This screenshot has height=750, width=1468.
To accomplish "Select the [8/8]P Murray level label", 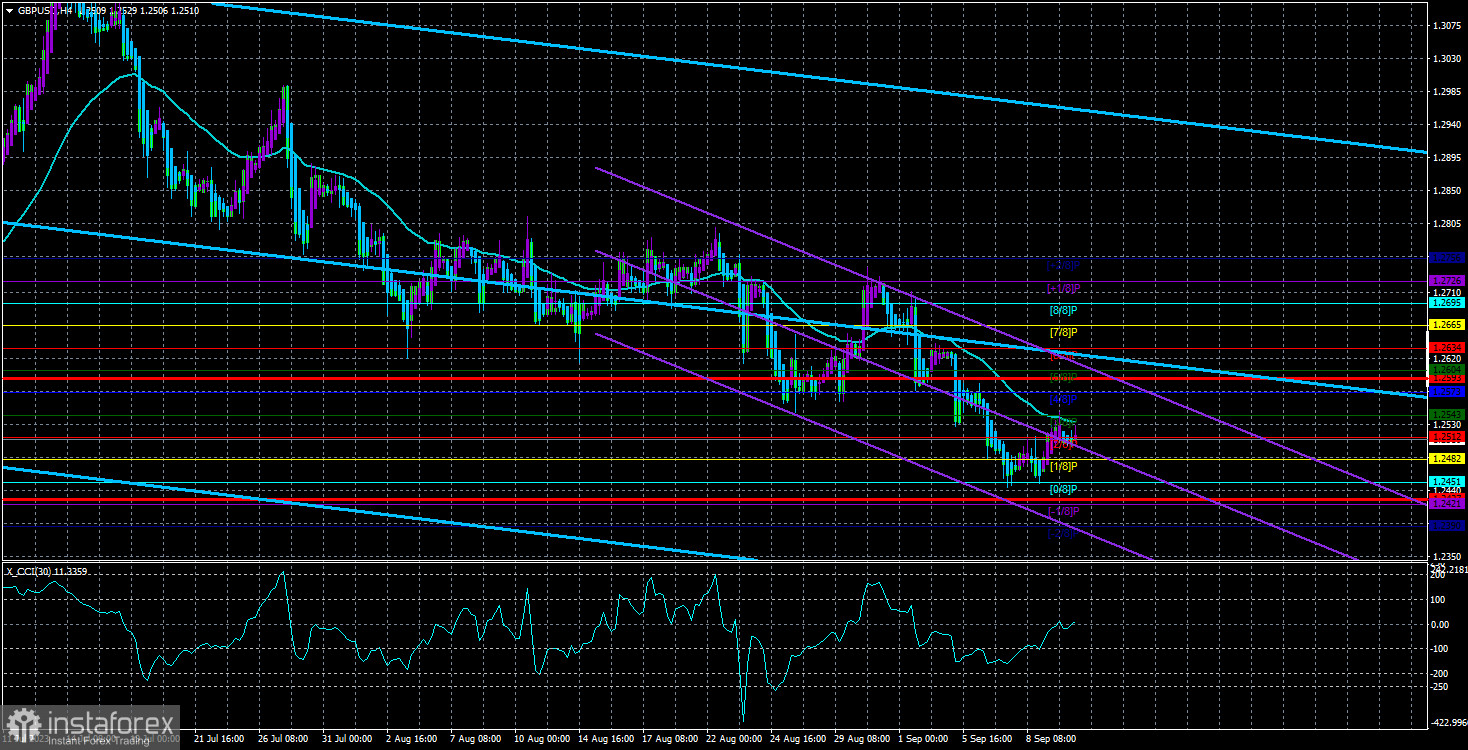I will tap(1063, 310).
